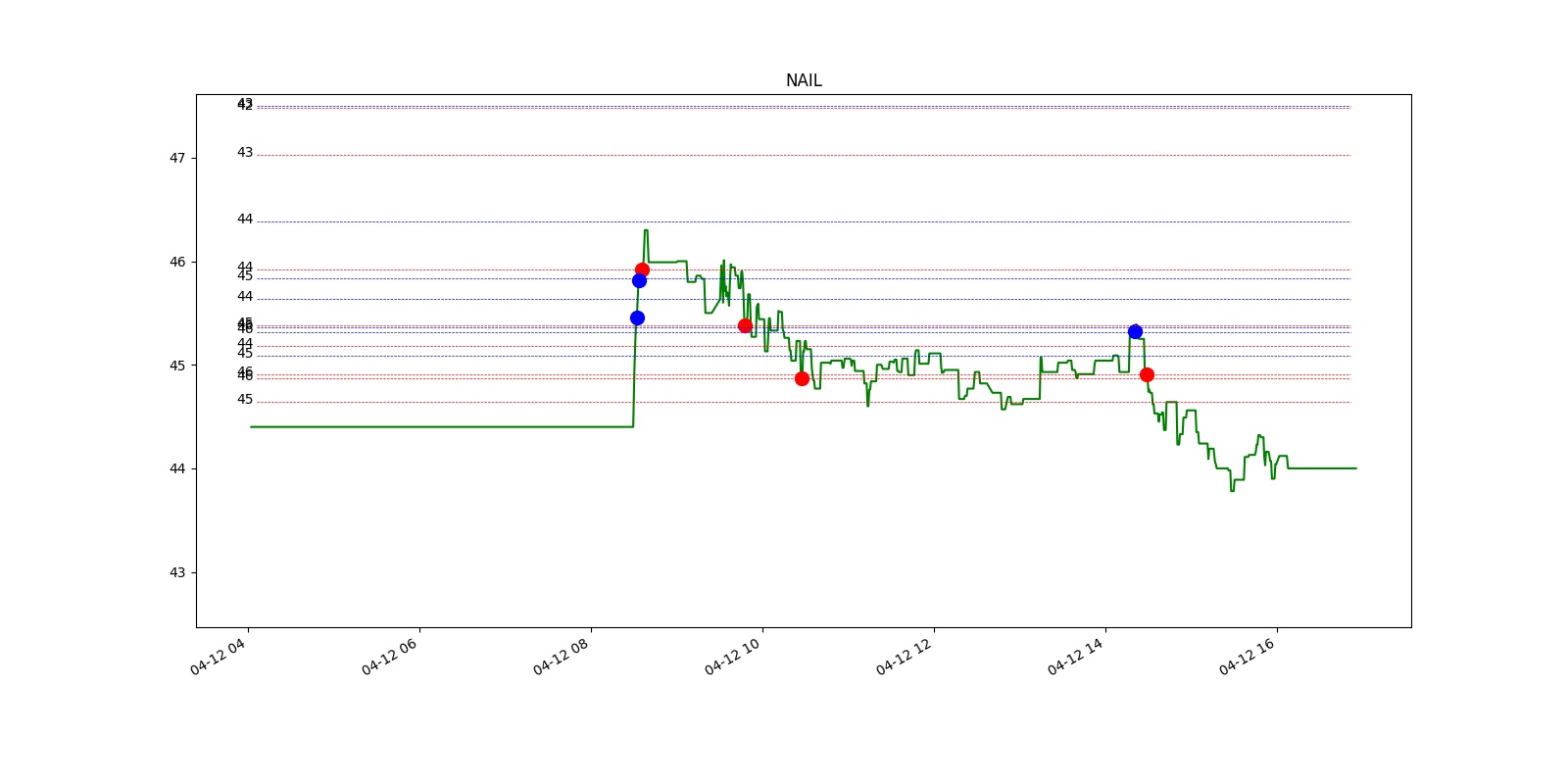Select the y-axis tick label 43
This screenshot has width=1568, height=784.
coord(177,572)
